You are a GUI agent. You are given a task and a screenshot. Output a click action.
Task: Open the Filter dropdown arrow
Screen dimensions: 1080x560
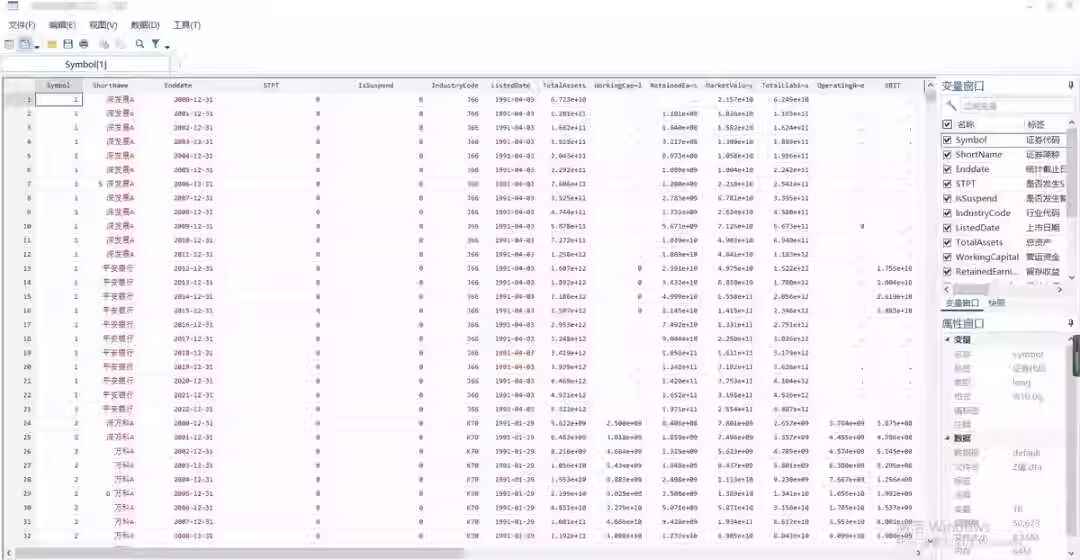click(x=167, y=46)
